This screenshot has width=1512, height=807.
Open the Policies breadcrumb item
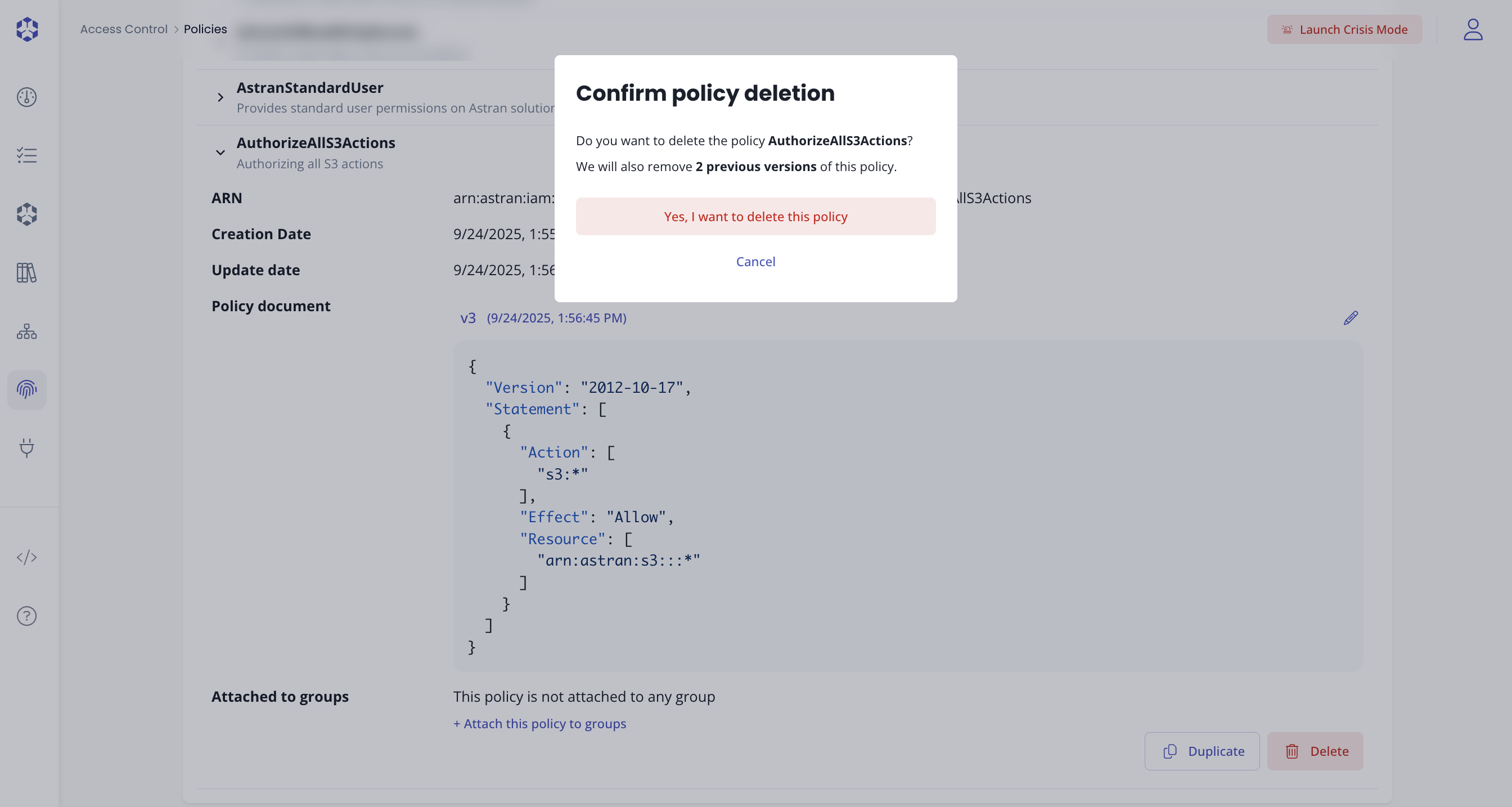(205, 29)
